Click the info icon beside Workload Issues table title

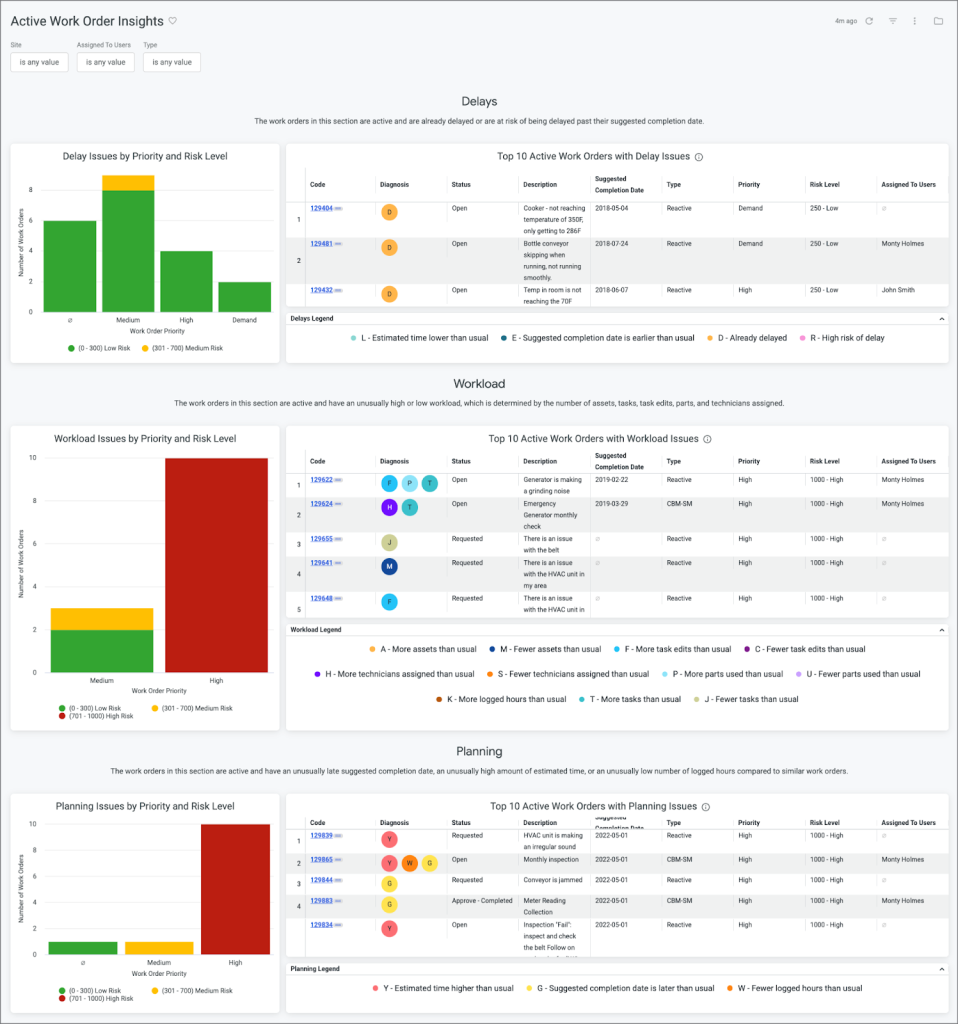707,438
